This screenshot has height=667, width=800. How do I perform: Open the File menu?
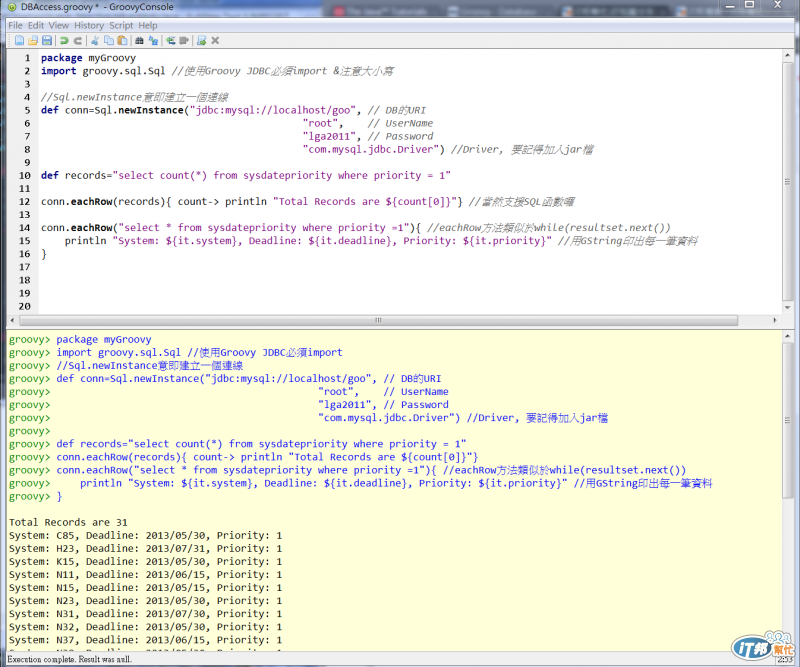15,25
